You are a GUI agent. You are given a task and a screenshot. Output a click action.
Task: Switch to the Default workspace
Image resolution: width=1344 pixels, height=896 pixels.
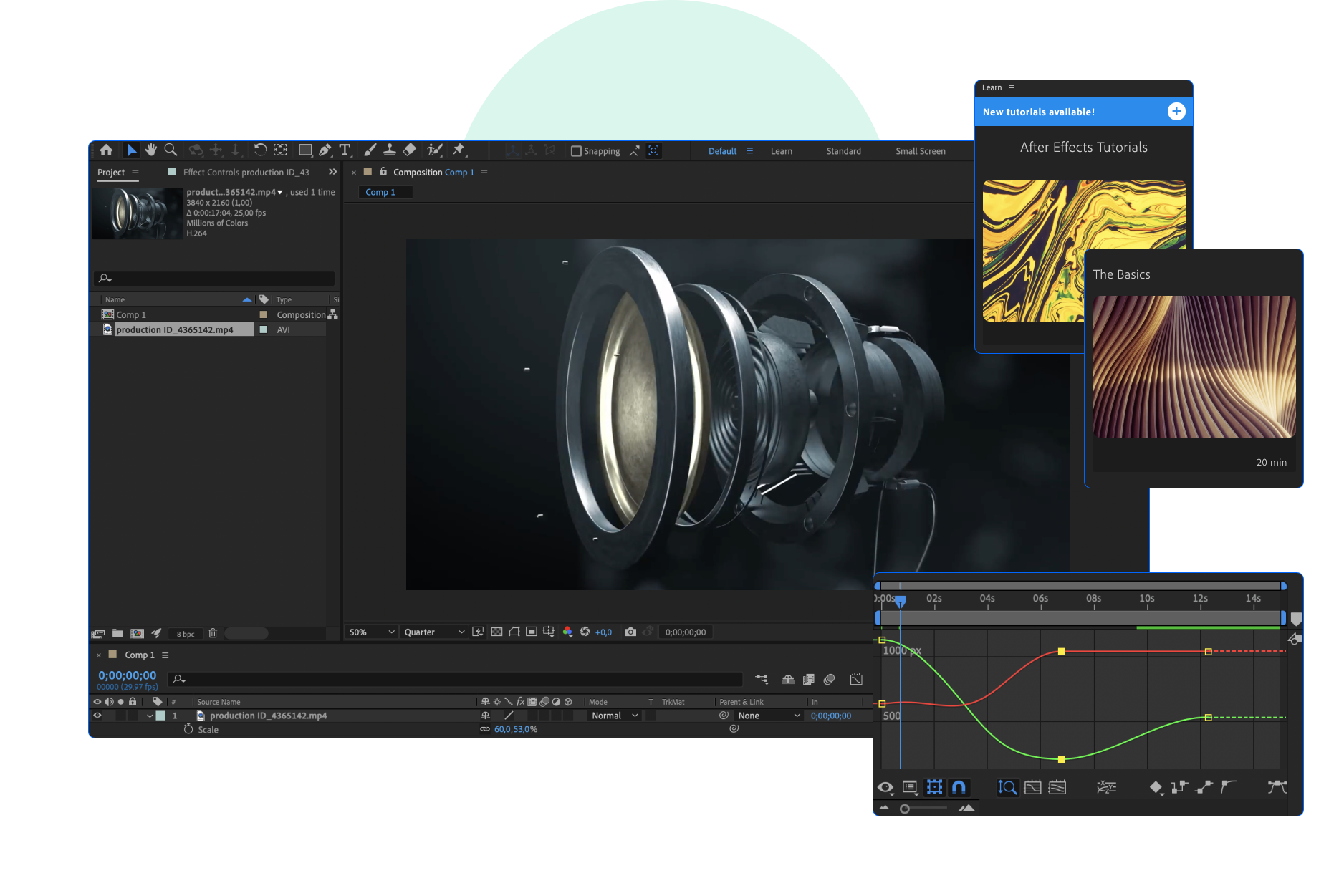[x=722, y=151]
